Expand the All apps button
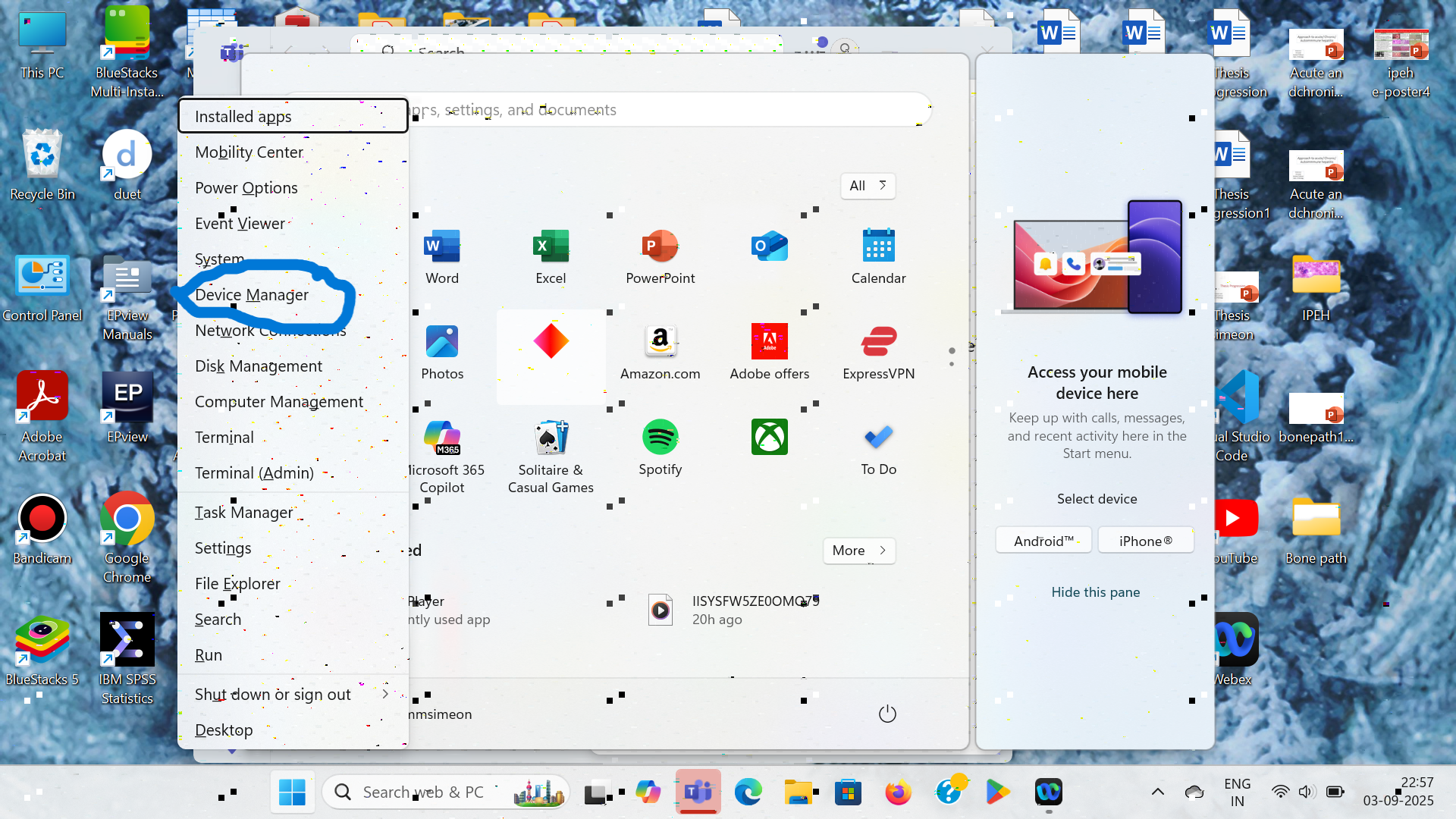Viewport: 1456px width, 819px height. pyautogui.click(x=868, y=186)
